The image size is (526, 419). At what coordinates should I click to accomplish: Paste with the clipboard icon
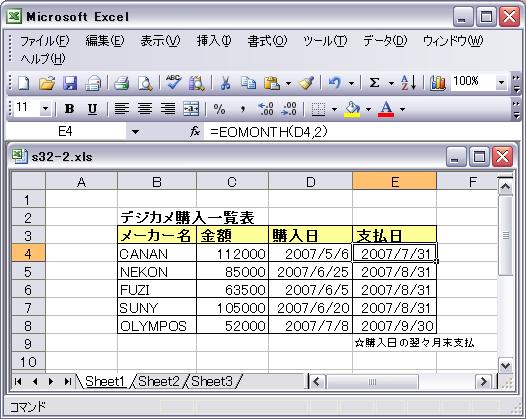(272, 83)
